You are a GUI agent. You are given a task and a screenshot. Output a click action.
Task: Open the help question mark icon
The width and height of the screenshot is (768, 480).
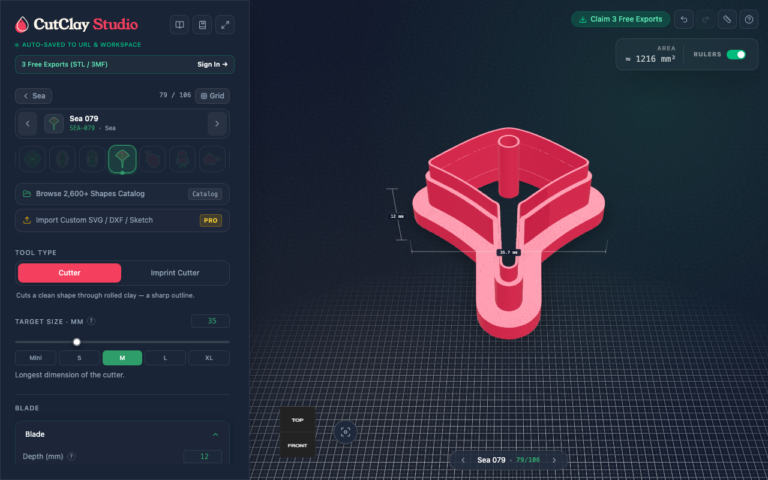[x=748, y=20]
